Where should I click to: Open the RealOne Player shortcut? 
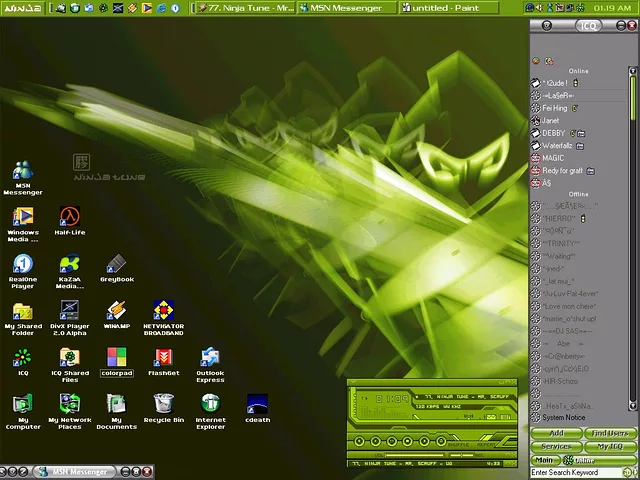tap(23, 271)
